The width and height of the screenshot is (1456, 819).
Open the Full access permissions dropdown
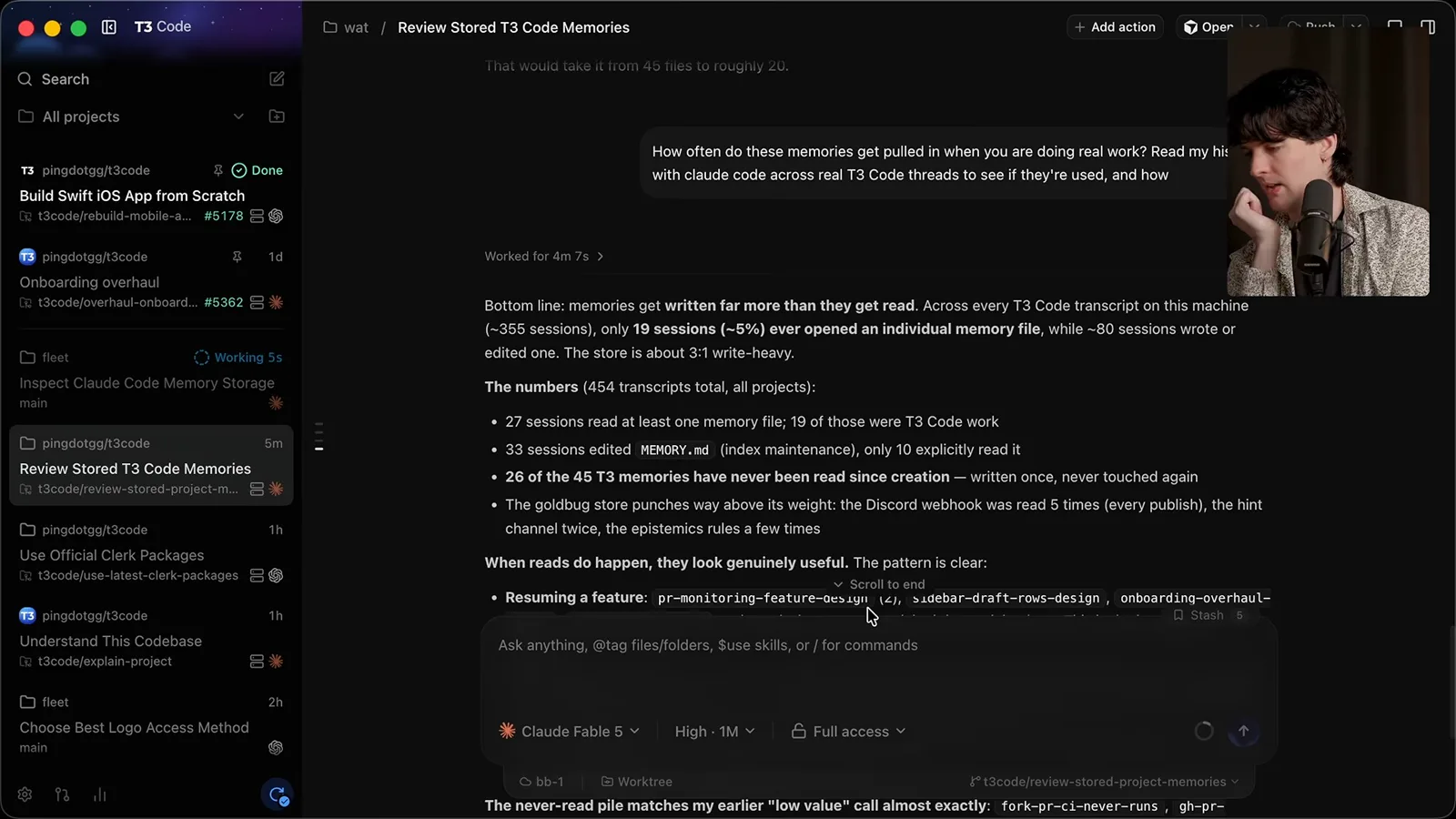[848, 731]
